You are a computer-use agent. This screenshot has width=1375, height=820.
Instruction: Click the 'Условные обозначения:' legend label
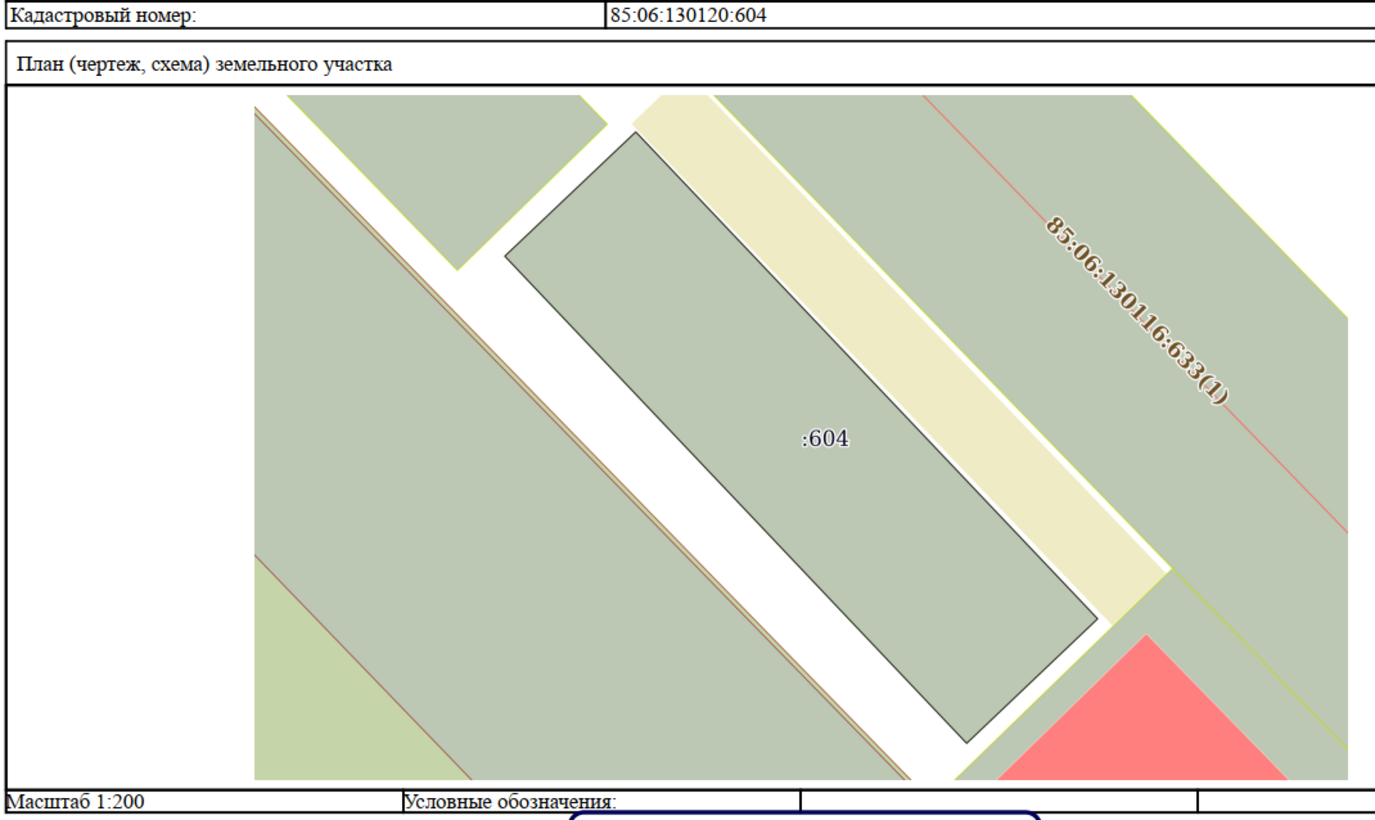510,802
